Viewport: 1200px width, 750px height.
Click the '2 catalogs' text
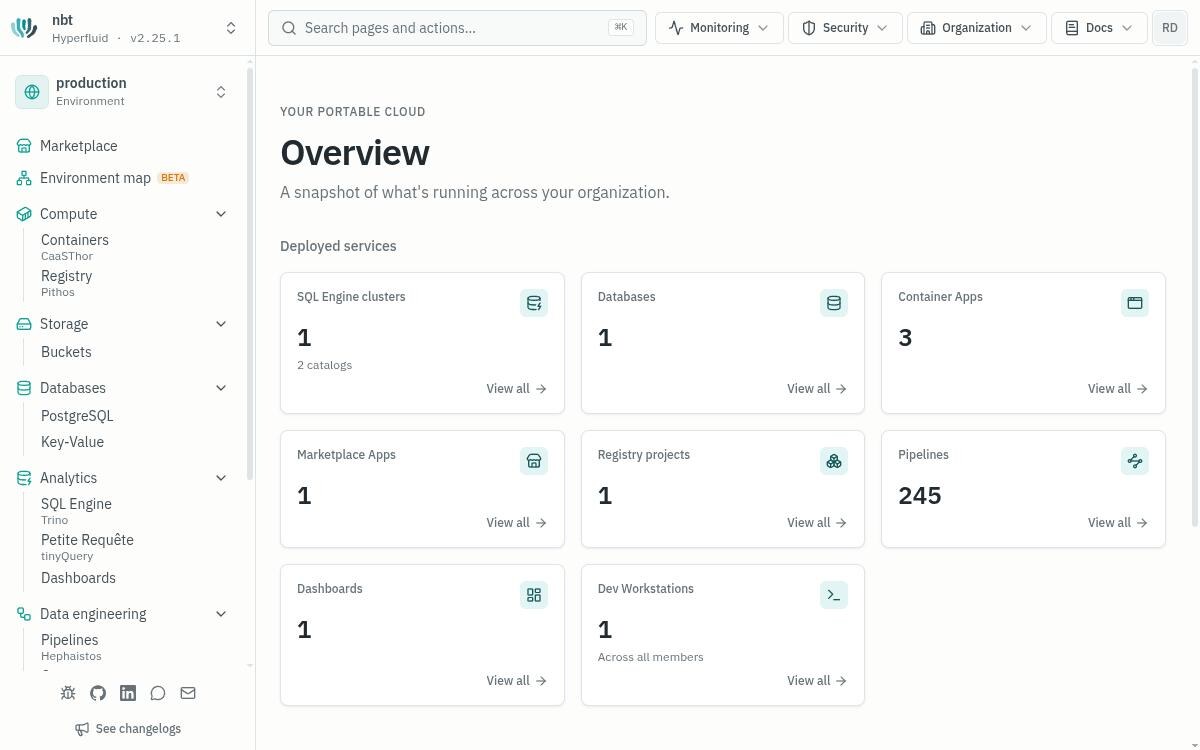324,365
